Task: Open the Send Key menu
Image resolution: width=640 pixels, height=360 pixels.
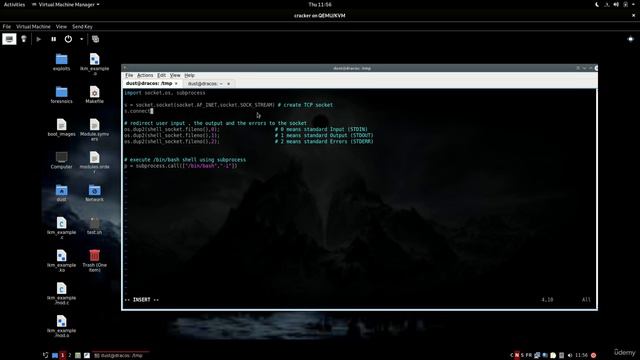Action: coord(82,27)
